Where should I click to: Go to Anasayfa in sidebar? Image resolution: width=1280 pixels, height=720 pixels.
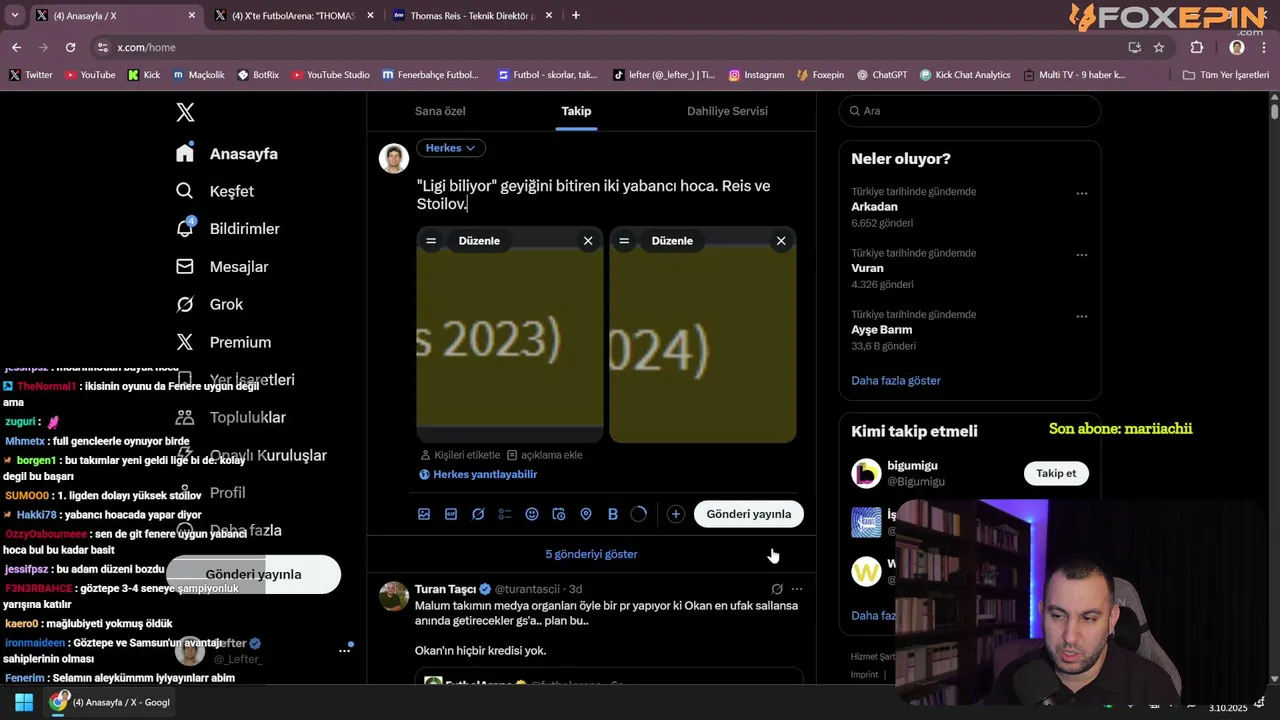point(227,153)
